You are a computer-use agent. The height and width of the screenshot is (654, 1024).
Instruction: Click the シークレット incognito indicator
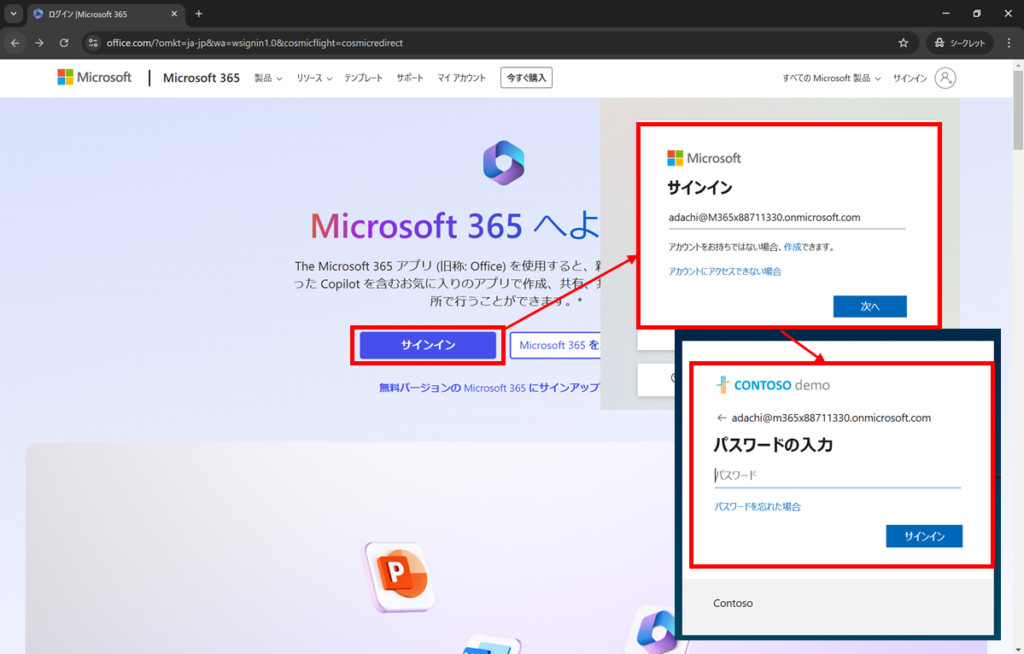coord(959,43)
